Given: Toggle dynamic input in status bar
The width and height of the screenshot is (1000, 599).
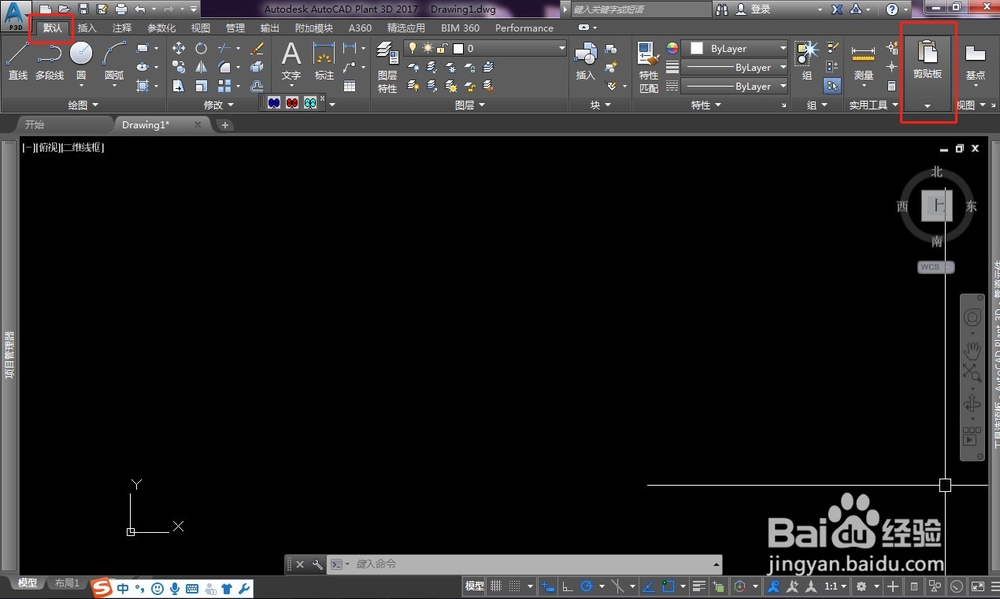Looking at the screenshot, I should pyautogui.click(x=547, y=586).
